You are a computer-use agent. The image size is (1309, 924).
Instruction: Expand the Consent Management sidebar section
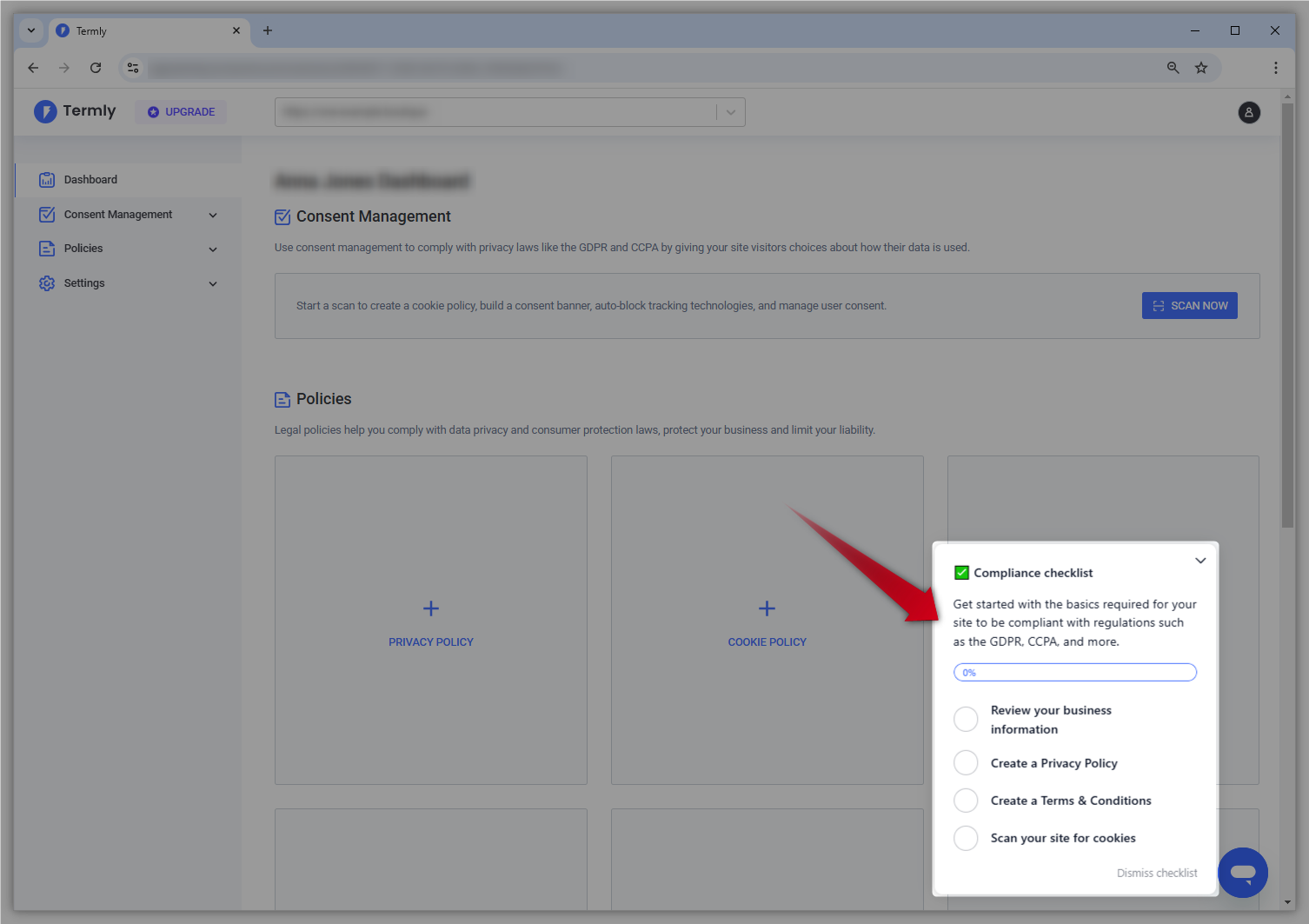[213, 214]
